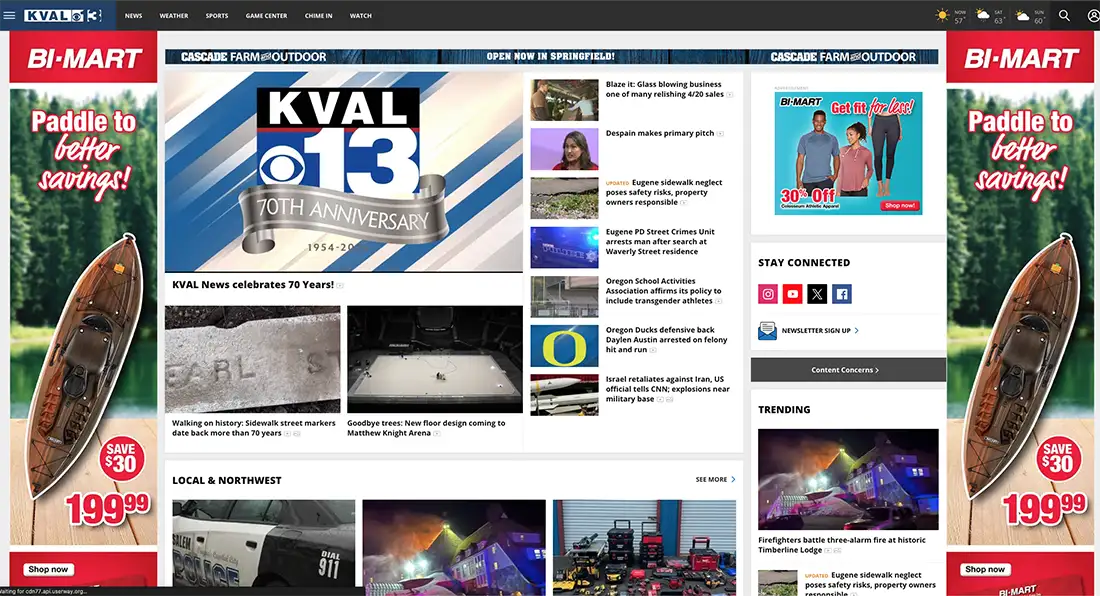The width and height of the screenshot is (1100, 596).
Task: Click the Oregon Ducks O logo thumbnail
Action: click(x=565, y=346)
